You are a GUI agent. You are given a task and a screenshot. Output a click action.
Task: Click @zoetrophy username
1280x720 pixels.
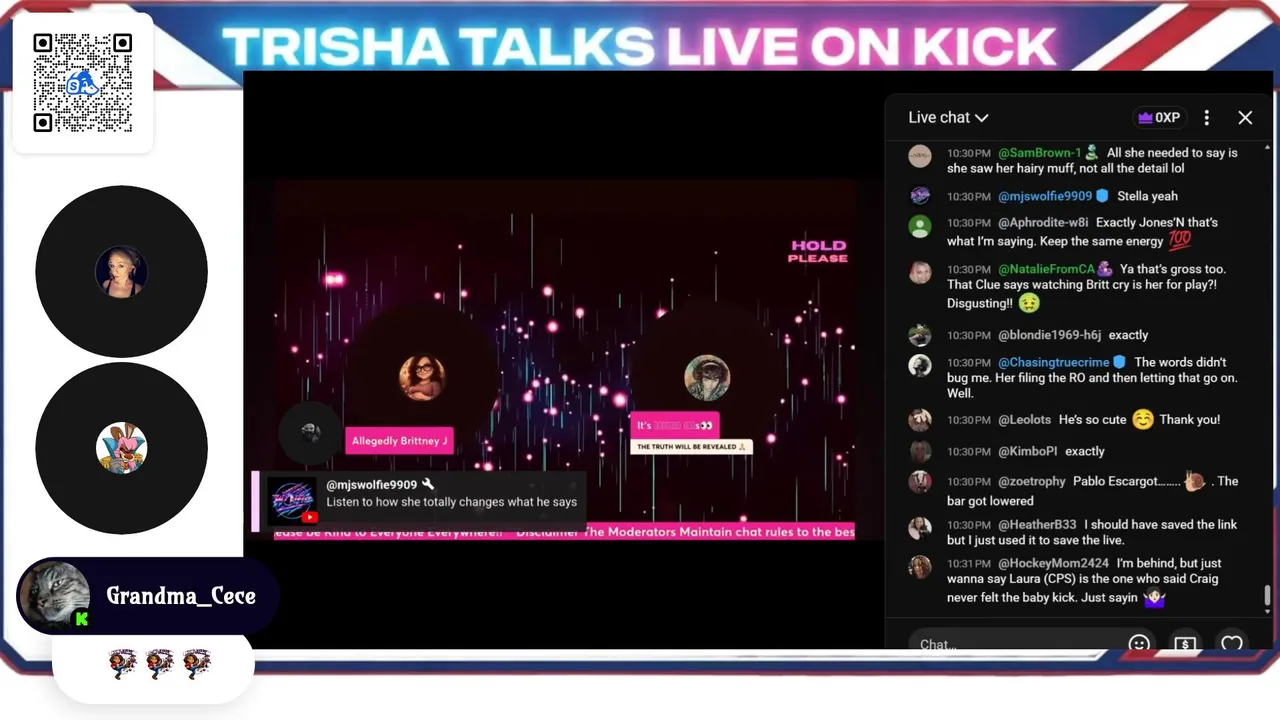[1031, 481]
